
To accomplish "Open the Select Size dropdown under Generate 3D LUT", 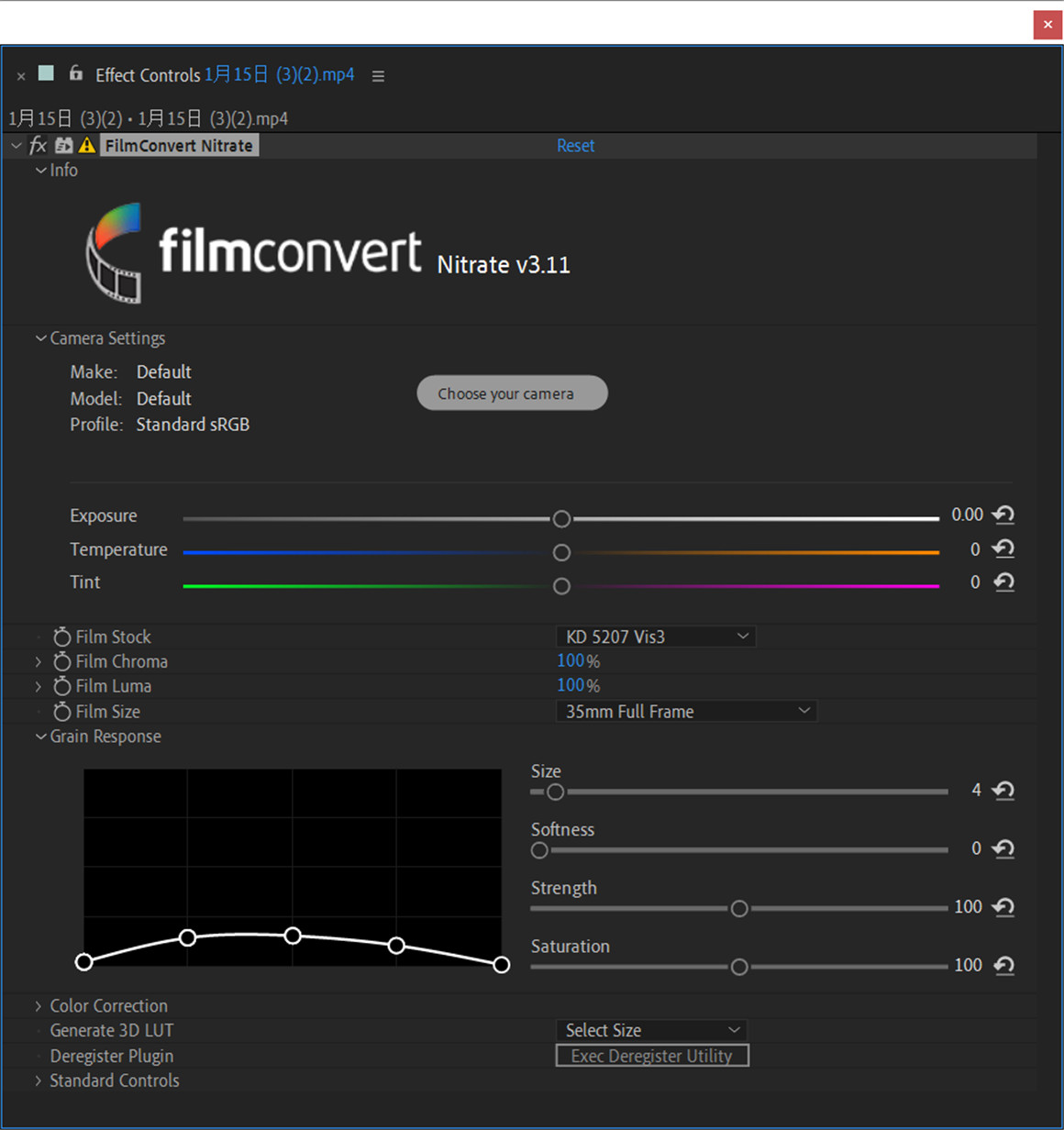I will pos(651,1030).
